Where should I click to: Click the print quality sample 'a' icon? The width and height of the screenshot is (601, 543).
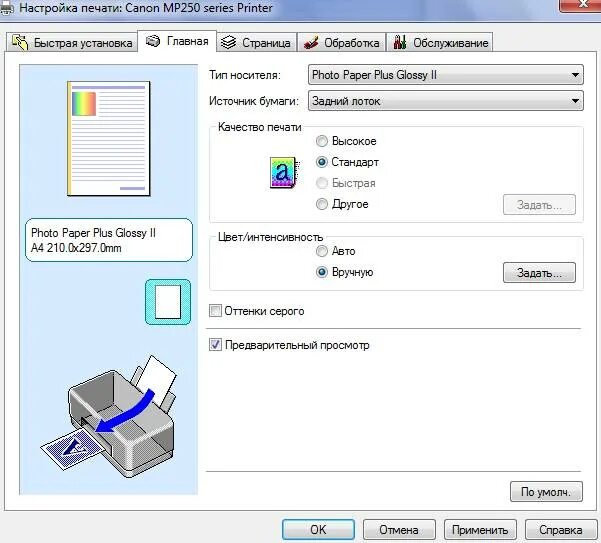[284, 172]
